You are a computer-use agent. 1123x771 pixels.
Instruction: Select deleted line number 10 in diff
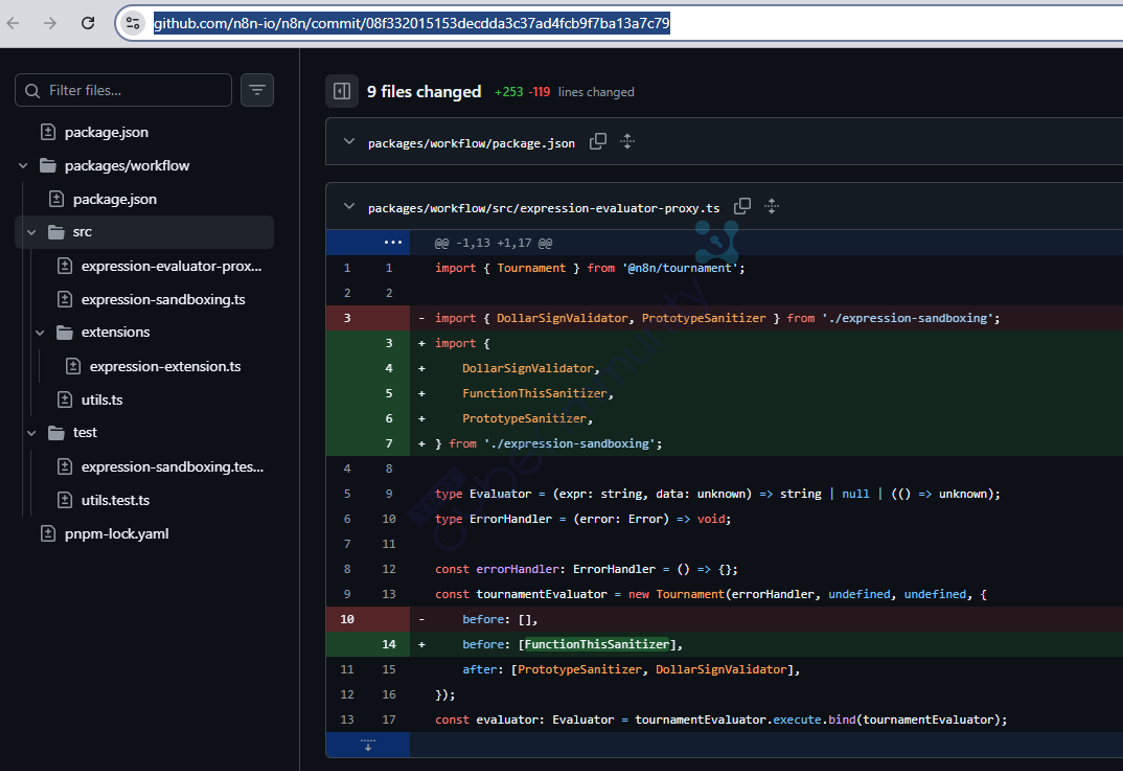tap(347, 619)
